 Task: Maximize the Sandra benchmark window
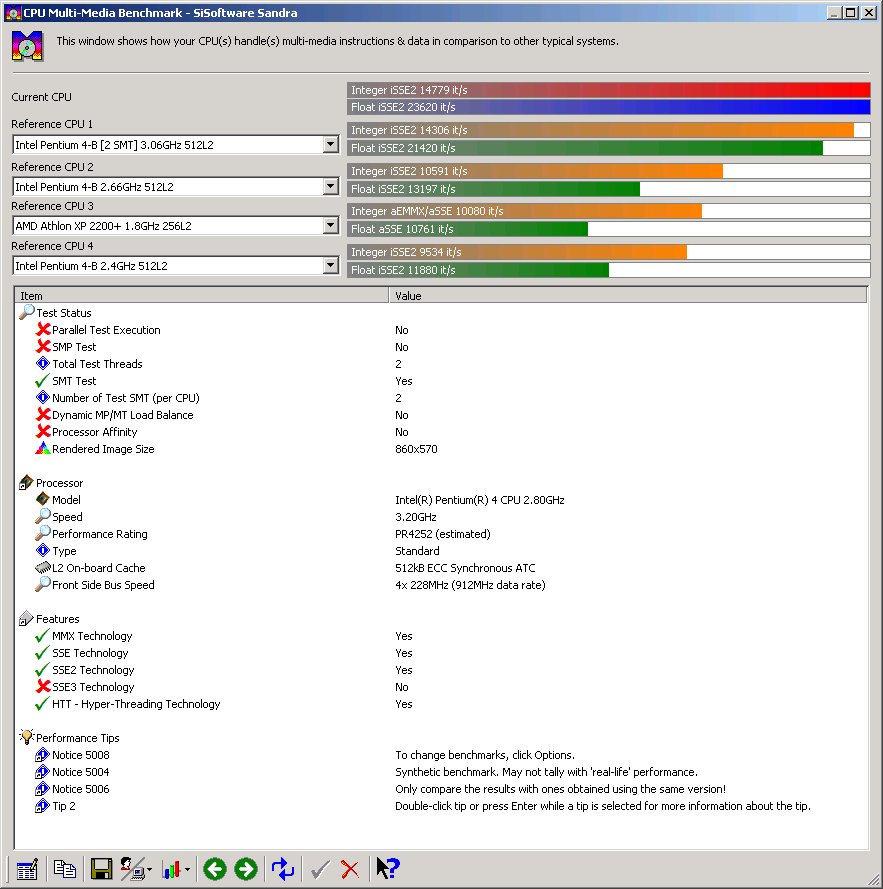click(x=850, y=12)
